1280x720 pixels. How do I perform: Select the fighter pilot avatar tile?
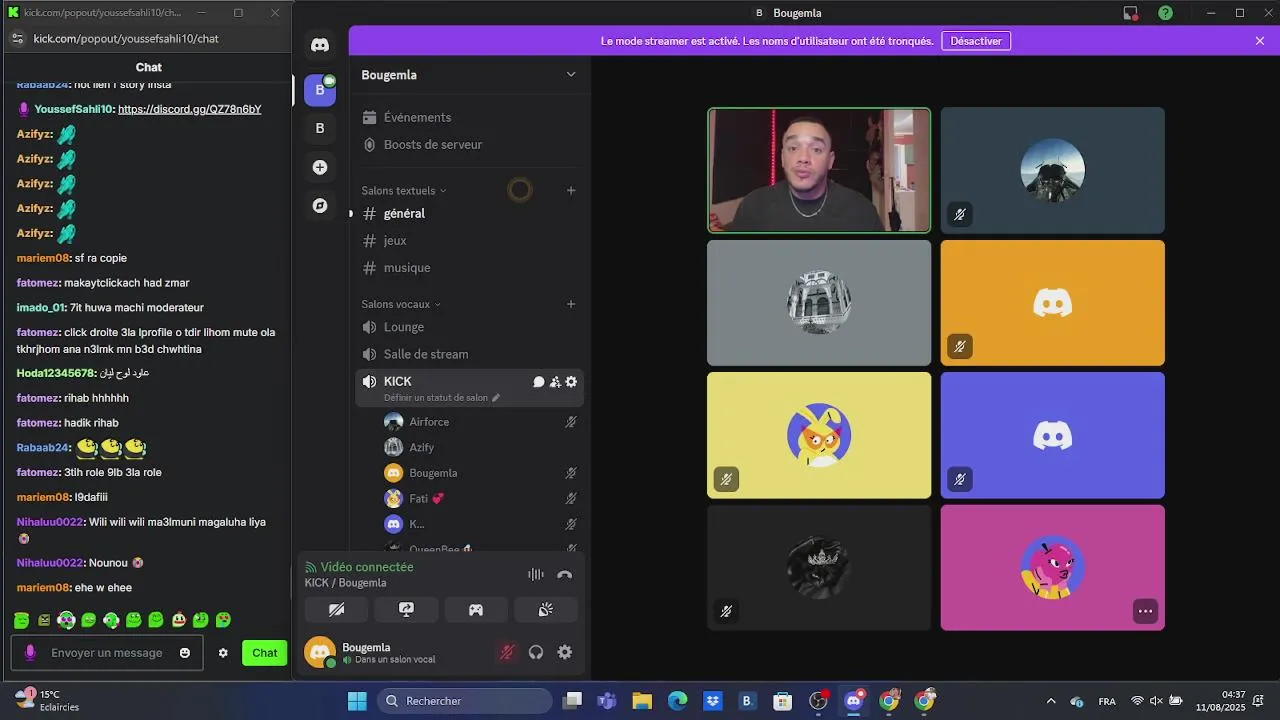(x=1052, y=170)
